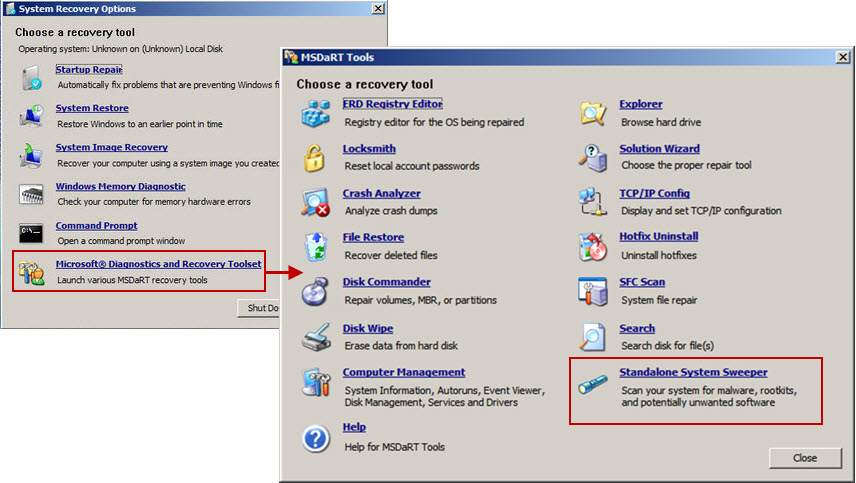Click the System Restore icon in System Recovery Options

32,116
